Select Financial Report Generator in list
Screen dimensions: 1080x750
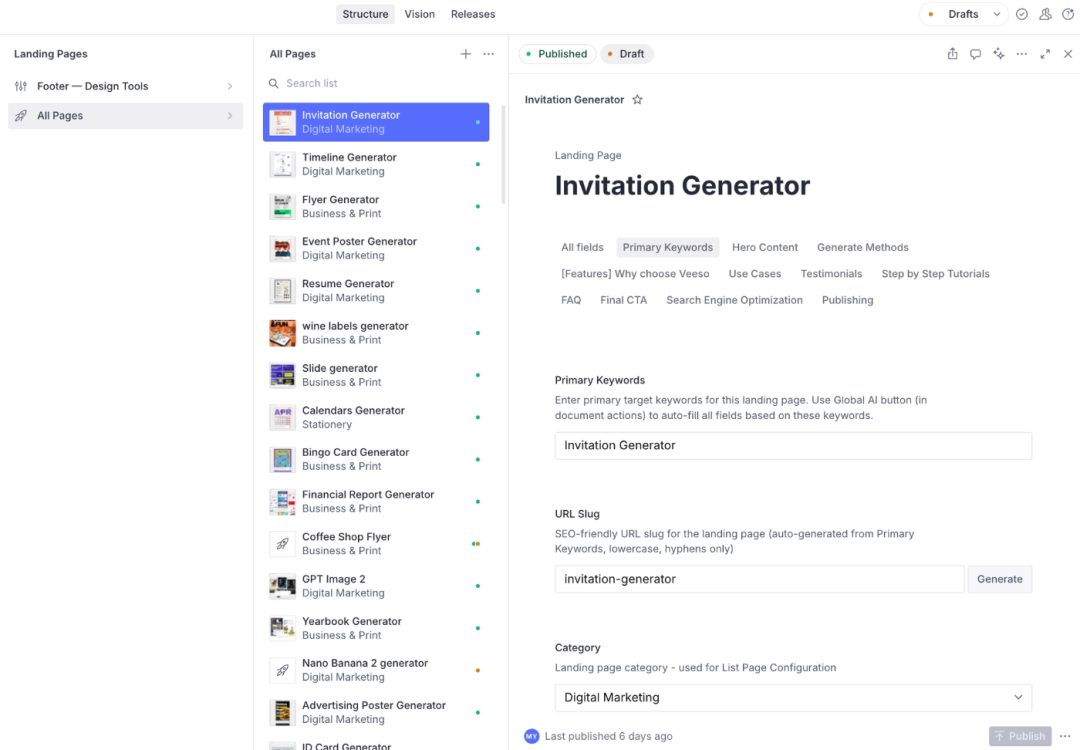pyautogui.click(x=376, y=501)
